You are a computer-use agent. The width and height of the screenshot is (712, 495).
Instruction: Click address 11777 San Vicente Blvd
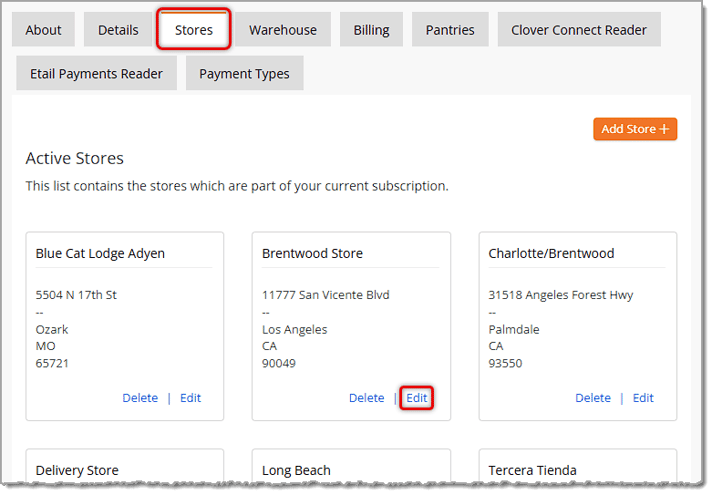[x=326, y=295]
